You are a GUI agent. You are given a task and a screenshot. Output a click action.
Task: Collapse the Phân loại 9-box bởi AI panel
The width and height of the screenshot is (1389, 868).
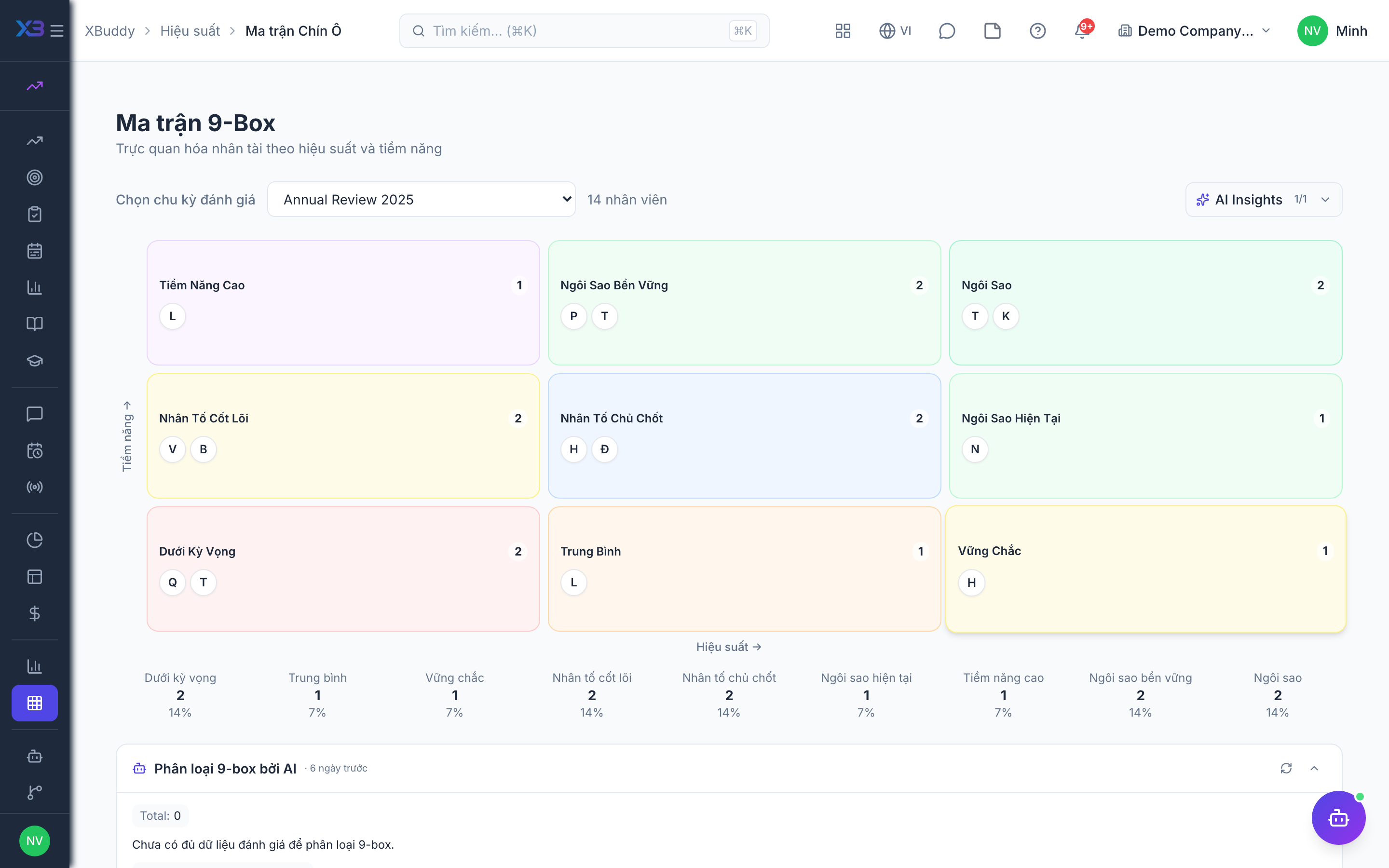click(x=1314, y=768)
